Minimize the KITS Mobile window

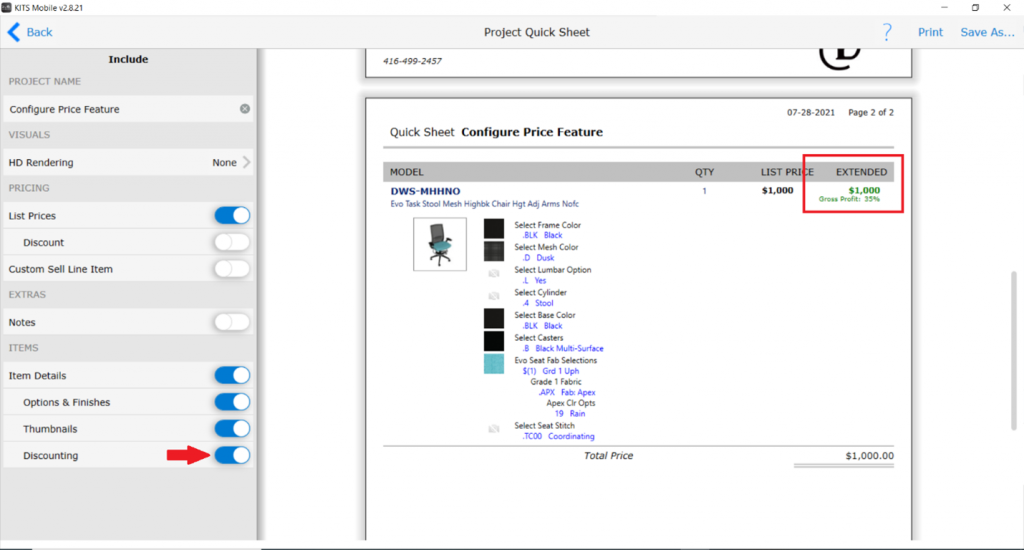[944, 7]
